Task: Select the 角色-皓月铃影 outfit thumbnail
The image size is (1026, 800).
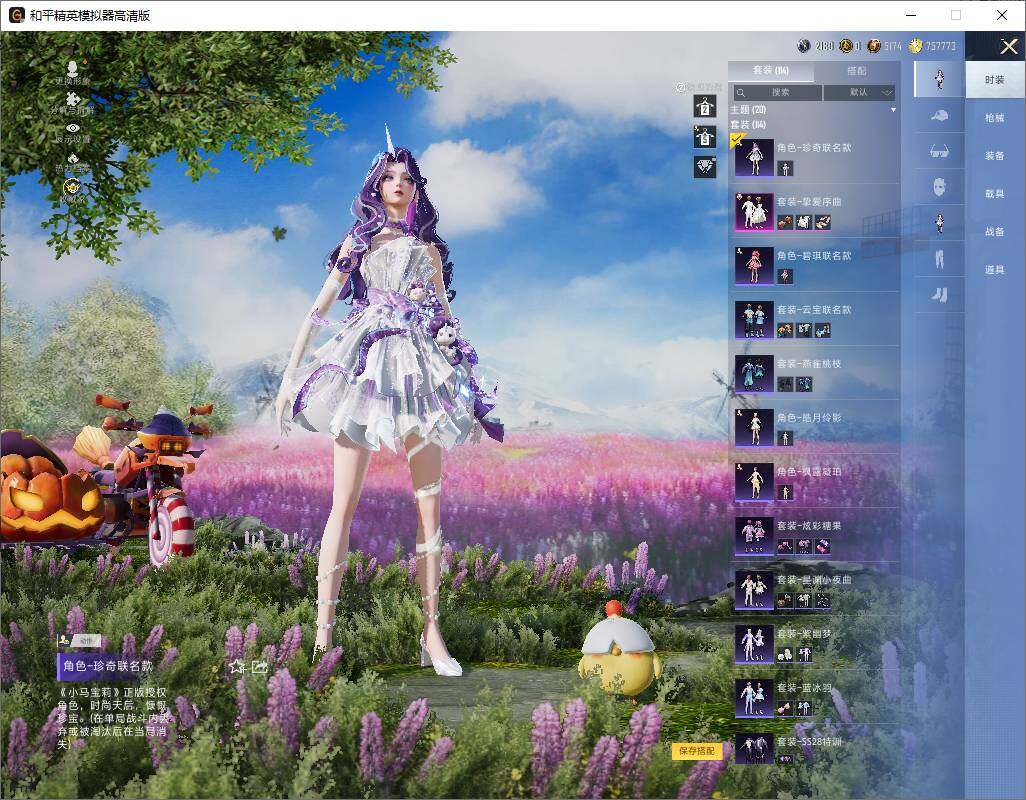Action: coord(754,427)
